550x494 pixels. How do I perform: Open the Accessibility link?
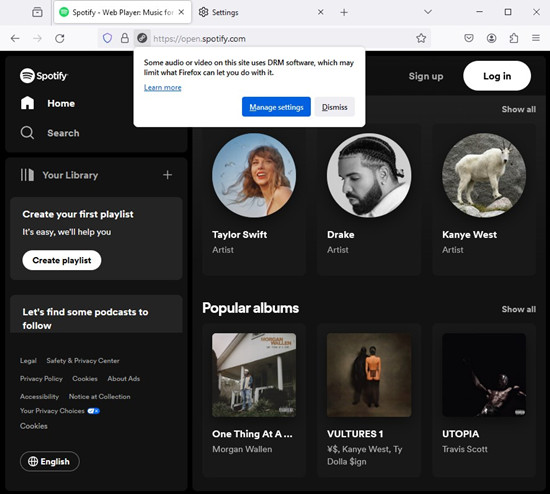tap(39, 396)
